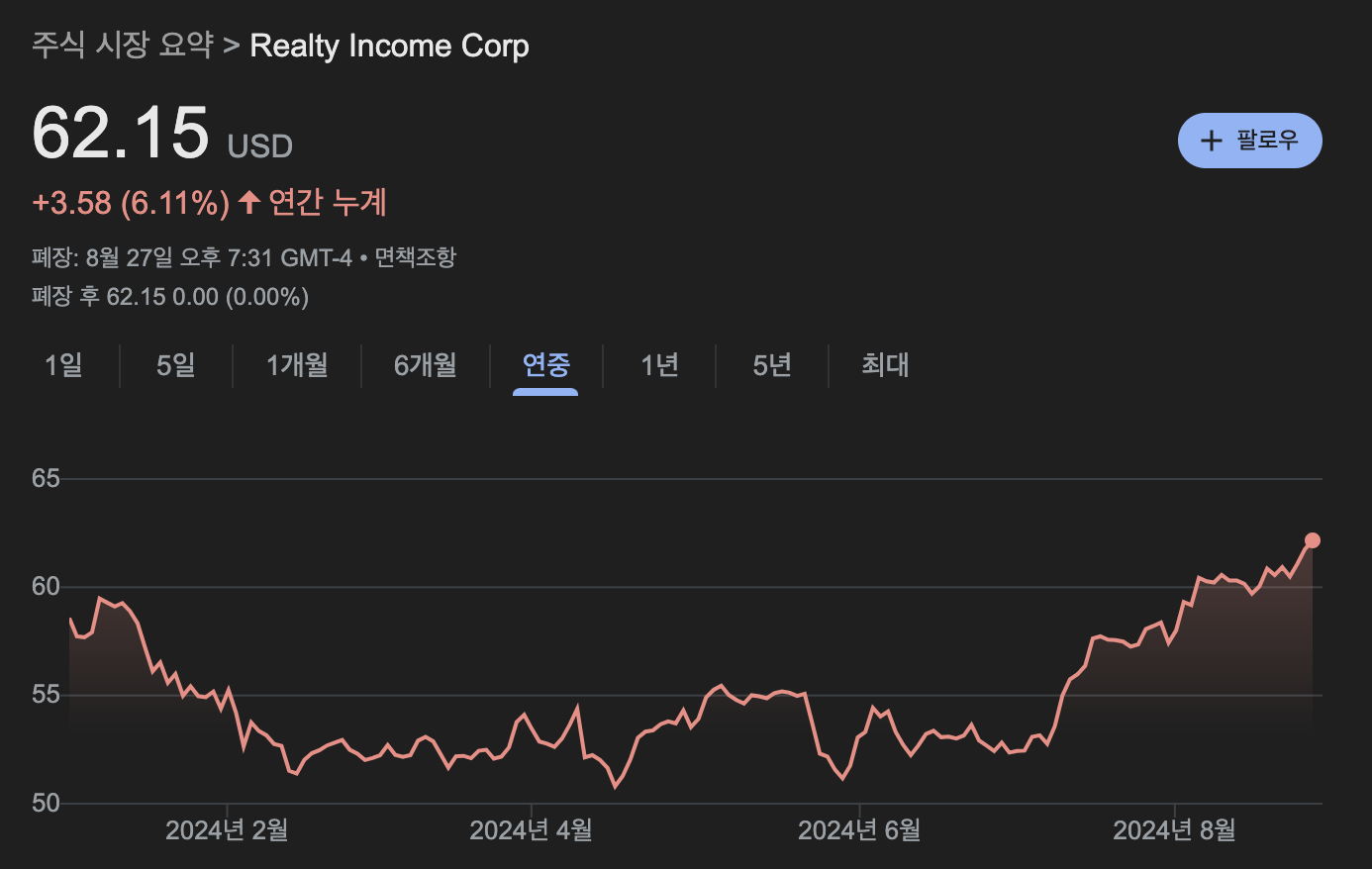Switch to the 1개월 range tab
This screenshot has width=1372, height=869.
[297, 365]
